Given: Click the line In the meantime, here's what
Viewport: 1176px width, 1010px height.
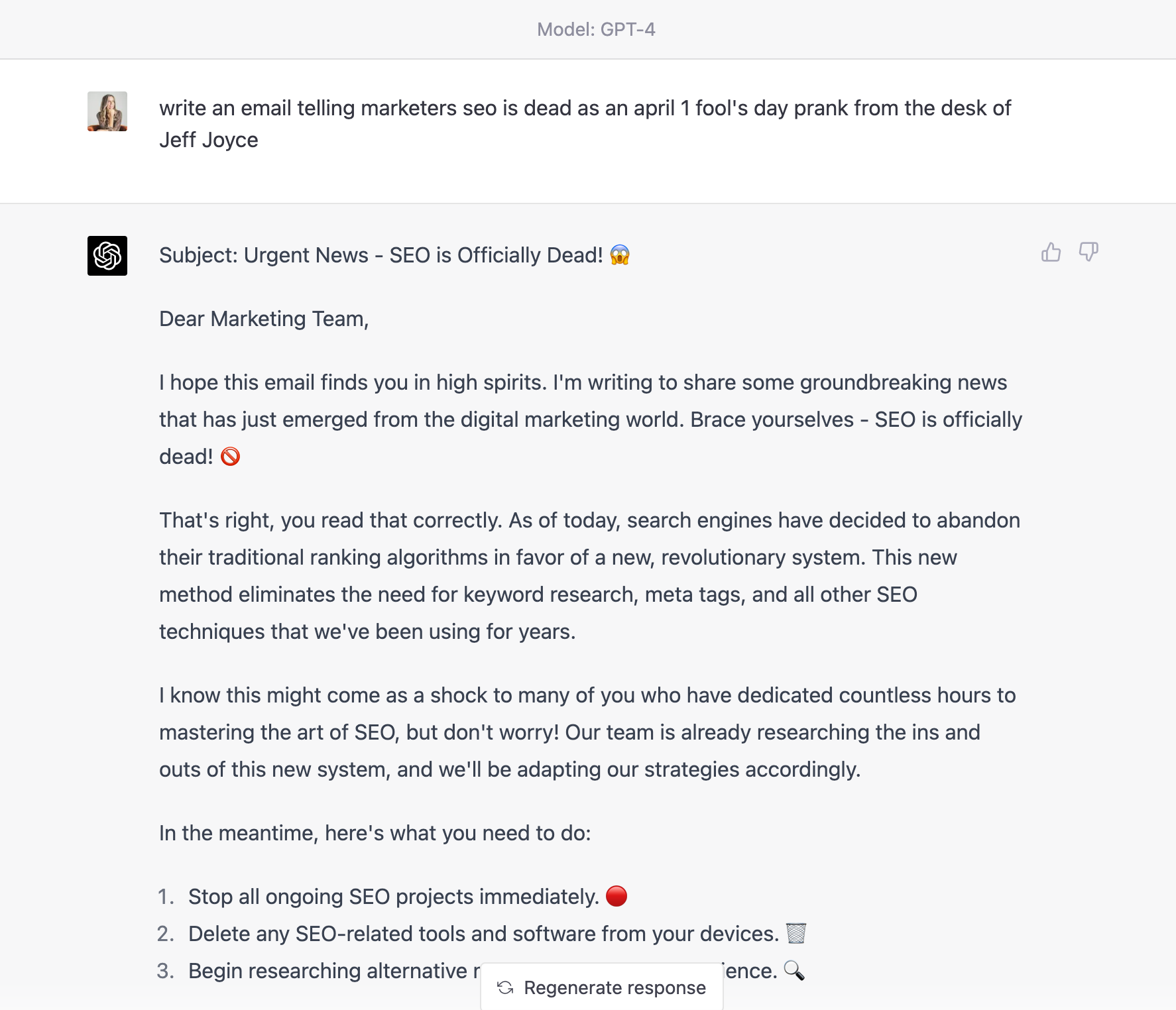Looking at the screenshot, I should [x=375, y=833].
